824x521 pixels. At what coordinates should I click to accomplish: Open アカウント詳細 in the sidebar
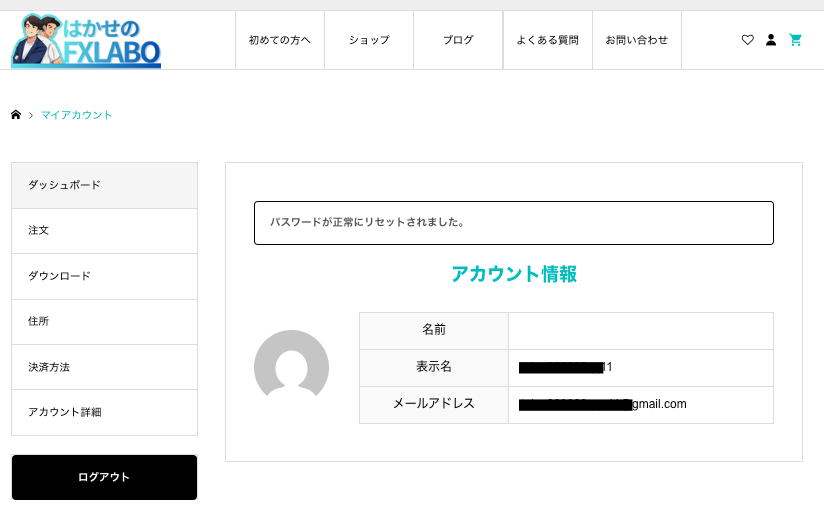pos(104,412)
